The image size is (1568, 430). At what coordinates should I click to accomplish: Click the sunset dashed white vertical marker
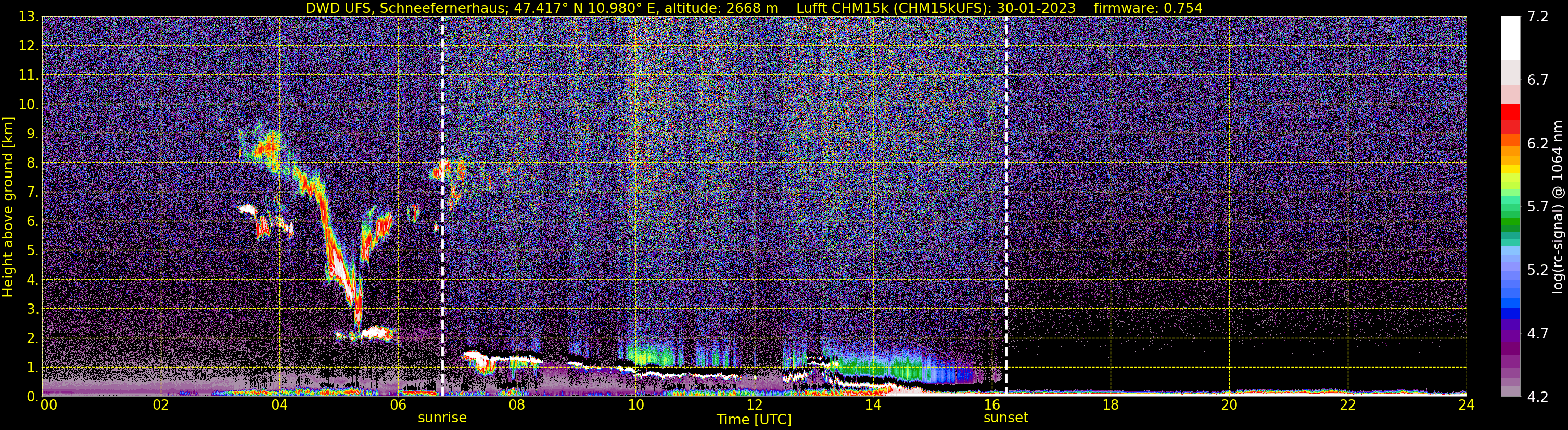pos(1005,207)
